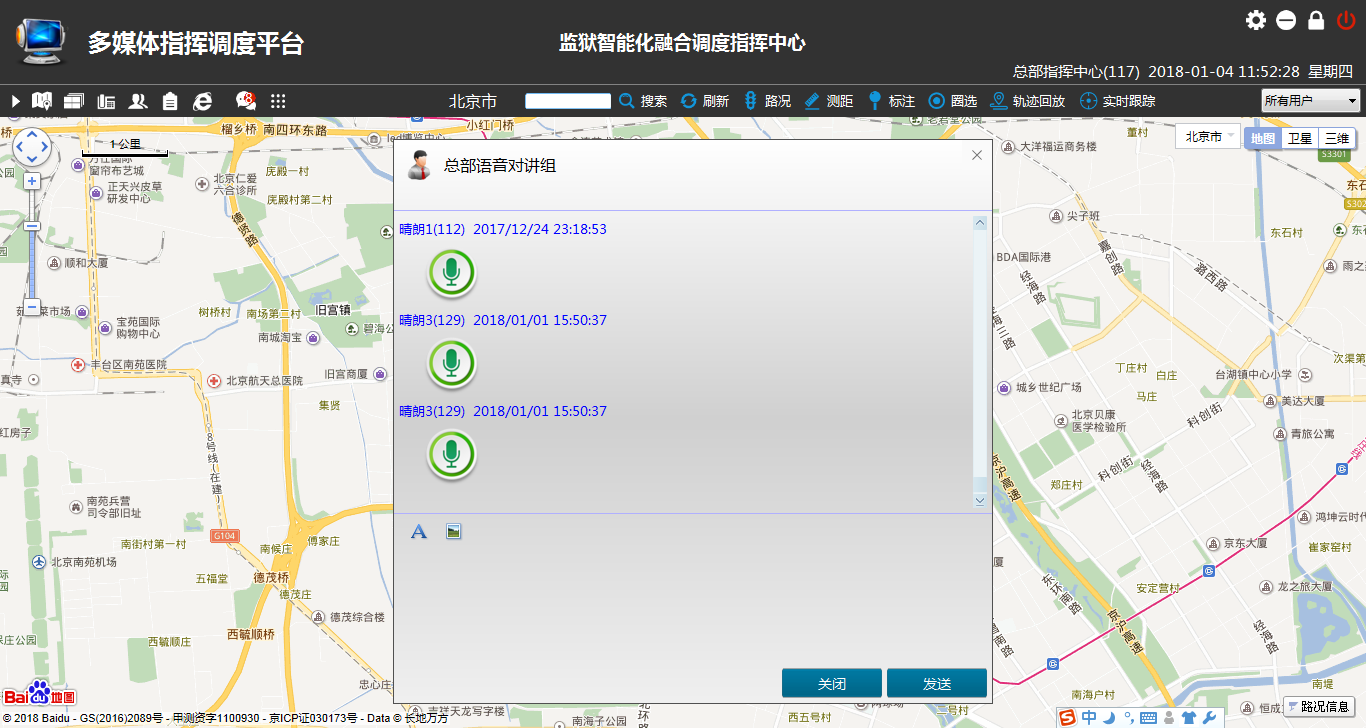Toggle 实时跟踪 real-time tracking
Image resolution: width=1366 pixels, height=728 pixels.
[x=1118, y=101]
